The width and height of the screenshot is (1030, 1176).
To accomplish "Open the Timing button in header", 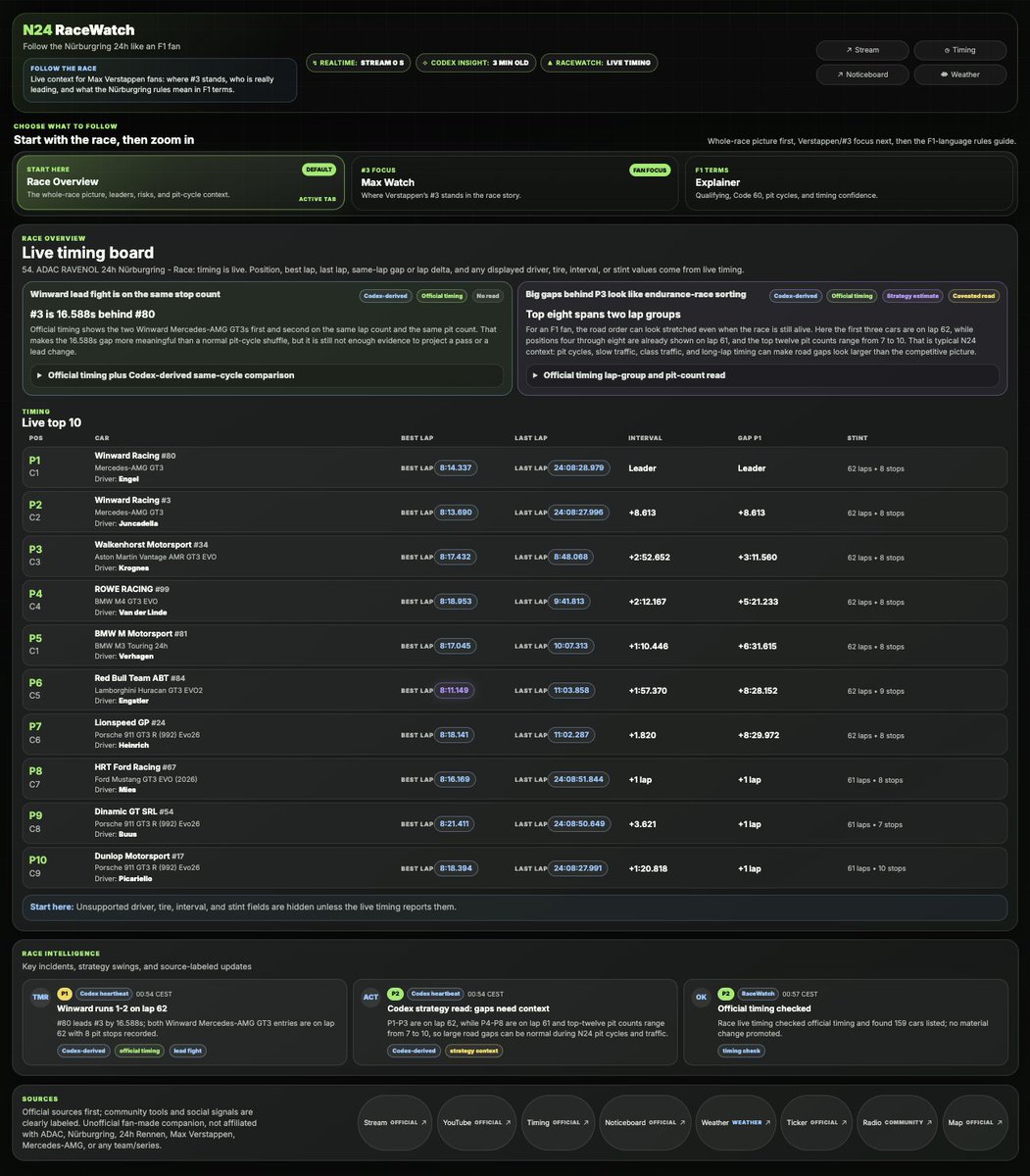I will tap(959, 50).
